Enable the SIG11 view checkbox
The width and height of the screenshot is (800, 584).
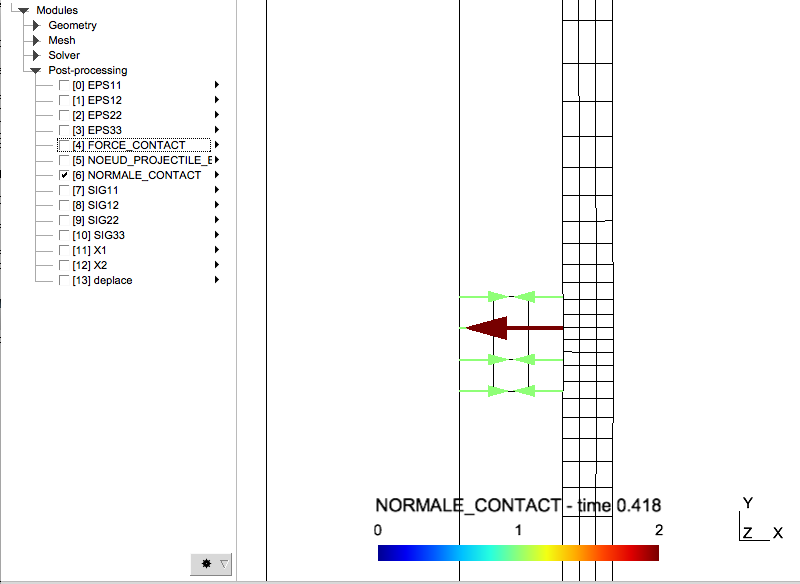click(x=64, y=190)
